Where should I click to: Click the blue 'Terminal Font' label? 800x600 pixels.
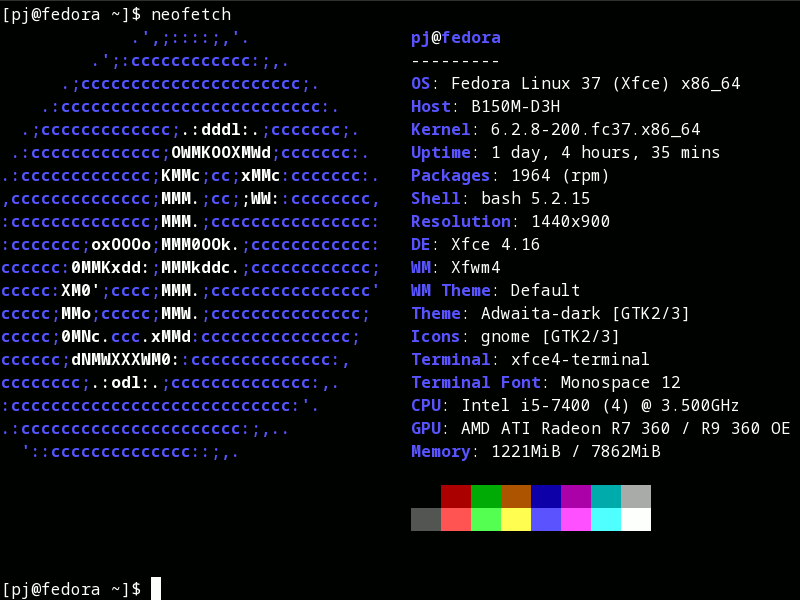pyautogui.click(x=476, y=383)
